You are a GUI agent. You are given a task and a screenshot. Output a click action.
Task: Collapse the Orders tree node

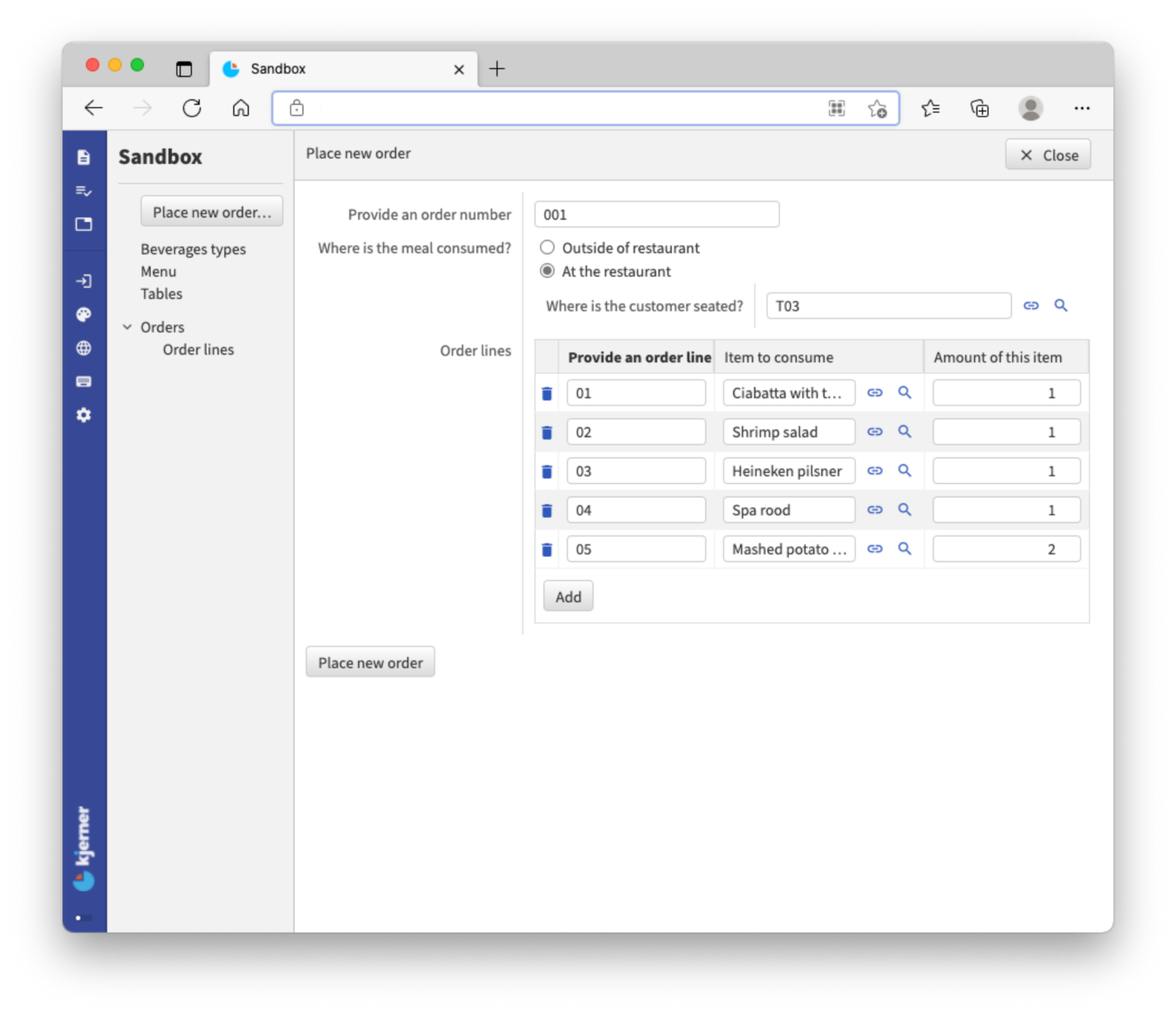(127, 327)
